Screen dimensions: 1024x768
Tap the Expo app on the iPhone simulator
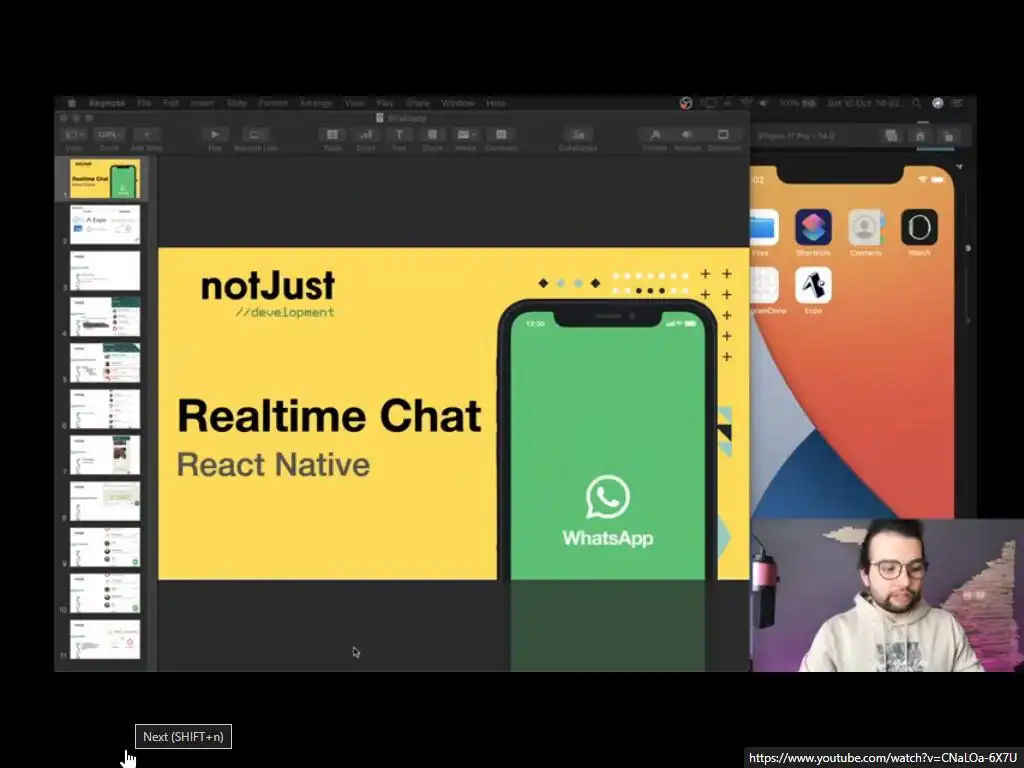coord(813,285)
